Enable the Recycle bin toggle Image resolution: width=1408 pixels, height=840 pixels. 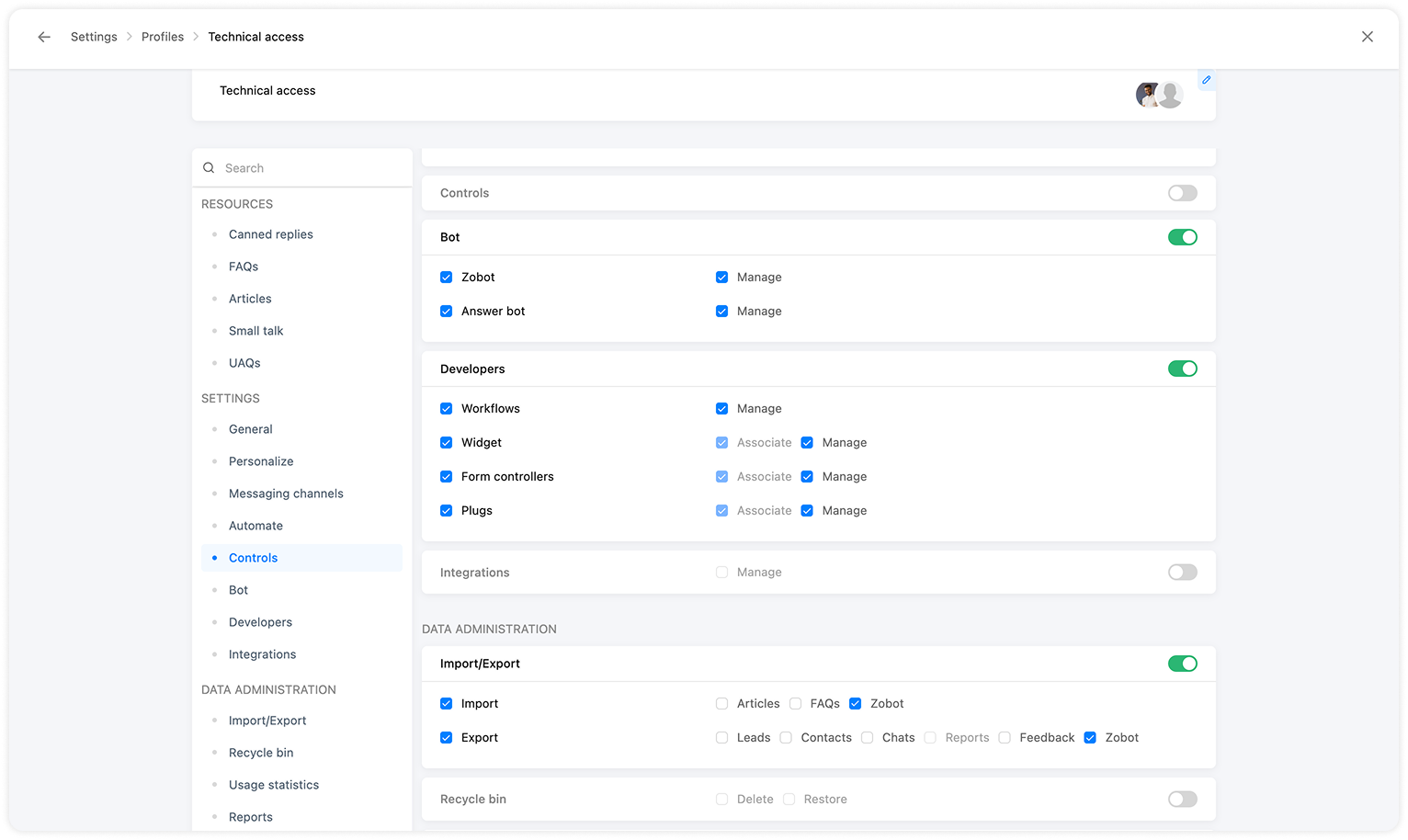click(1182, 800)
